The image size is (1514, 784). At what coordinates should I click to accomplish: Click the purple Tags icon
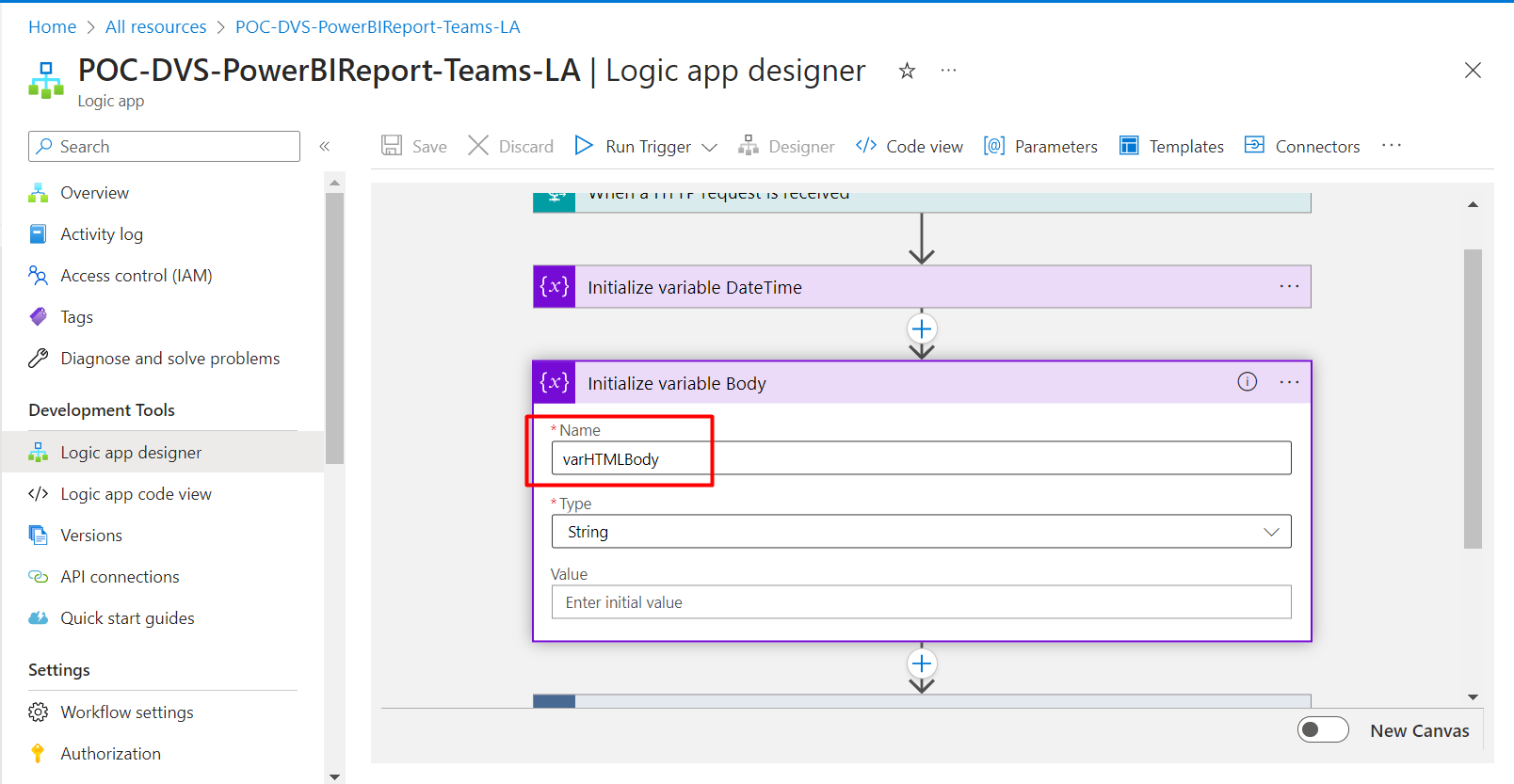pyautogui.click(x=38, y=317)
